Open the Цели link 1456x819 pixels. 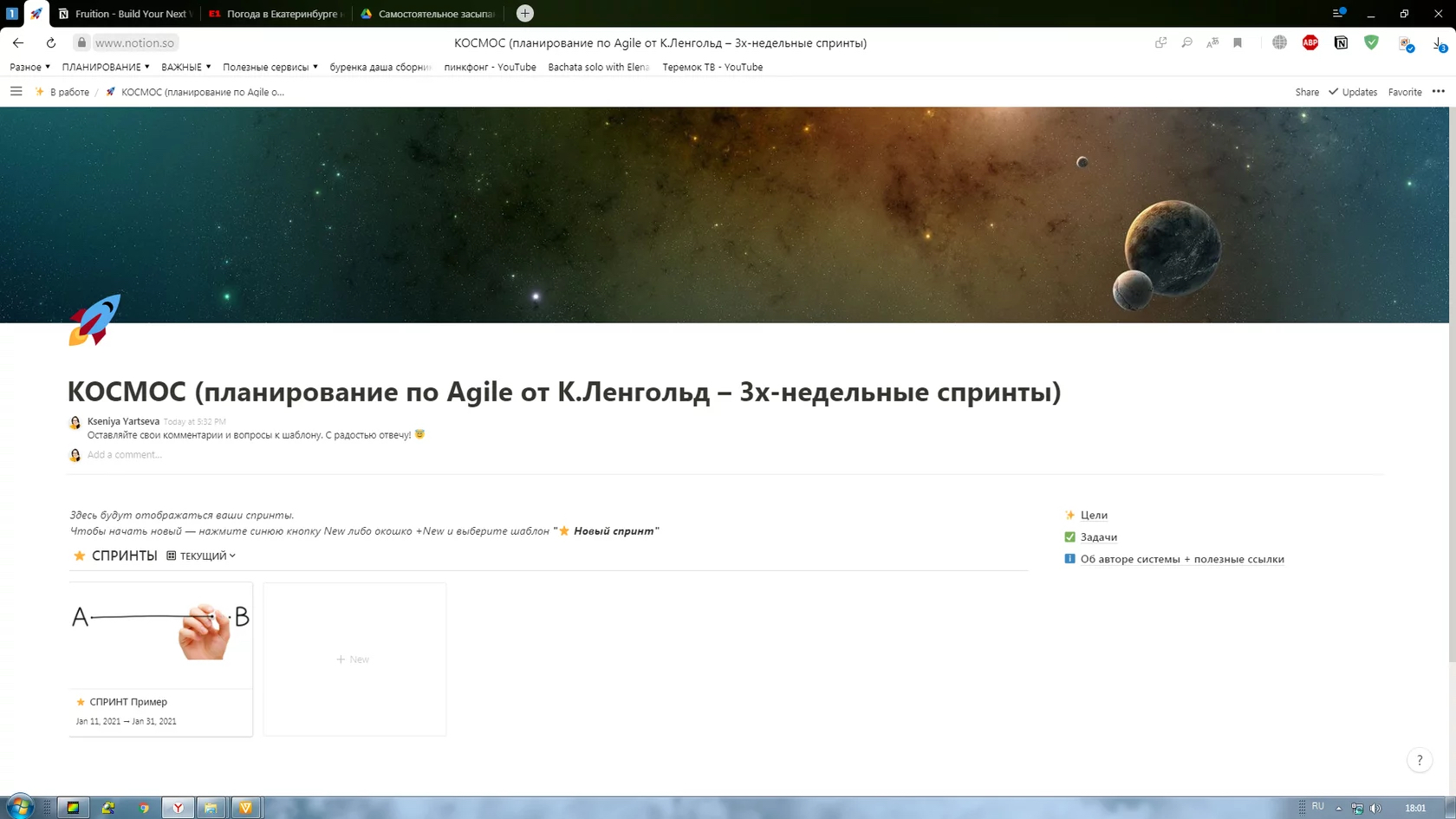[1094, 515]
